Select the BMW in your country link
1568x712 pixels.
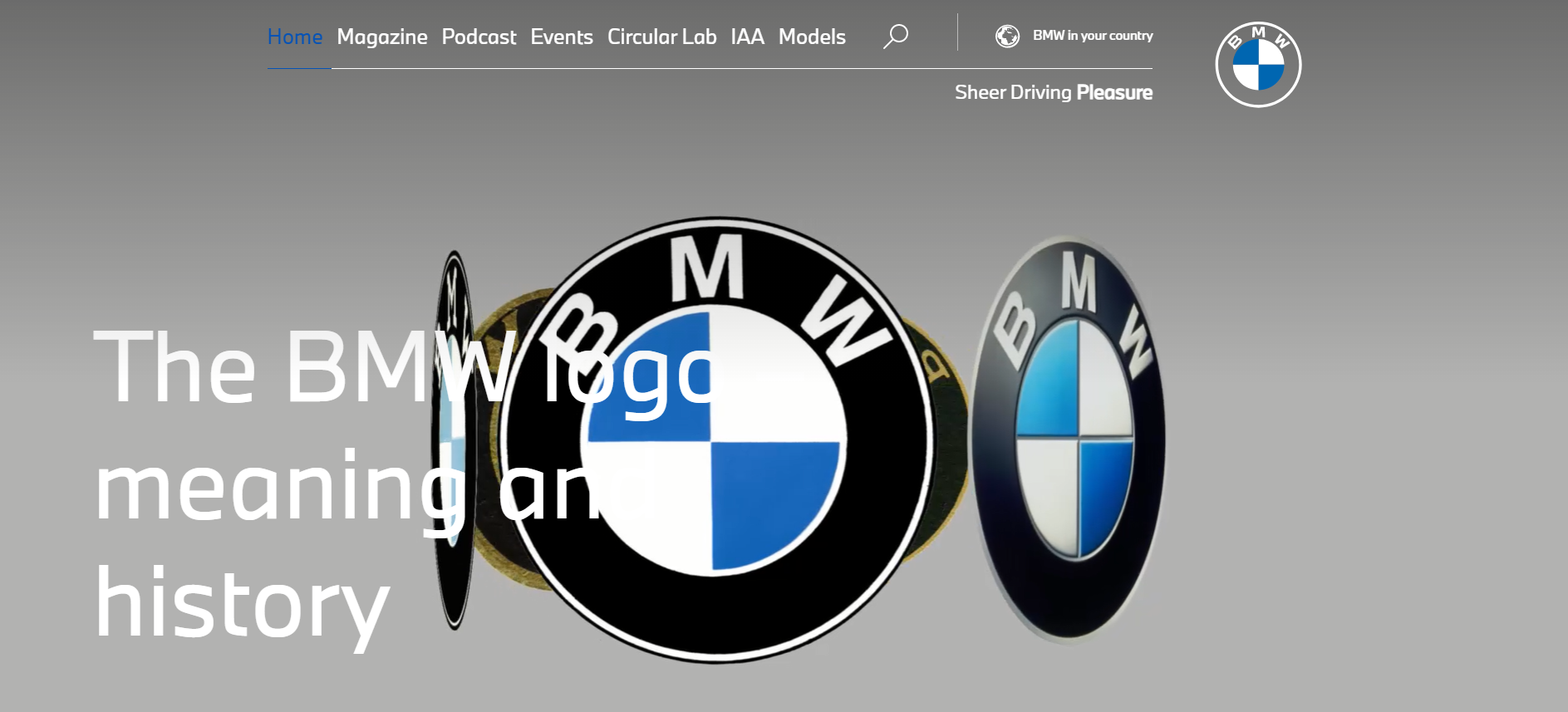pos(1093,36)
